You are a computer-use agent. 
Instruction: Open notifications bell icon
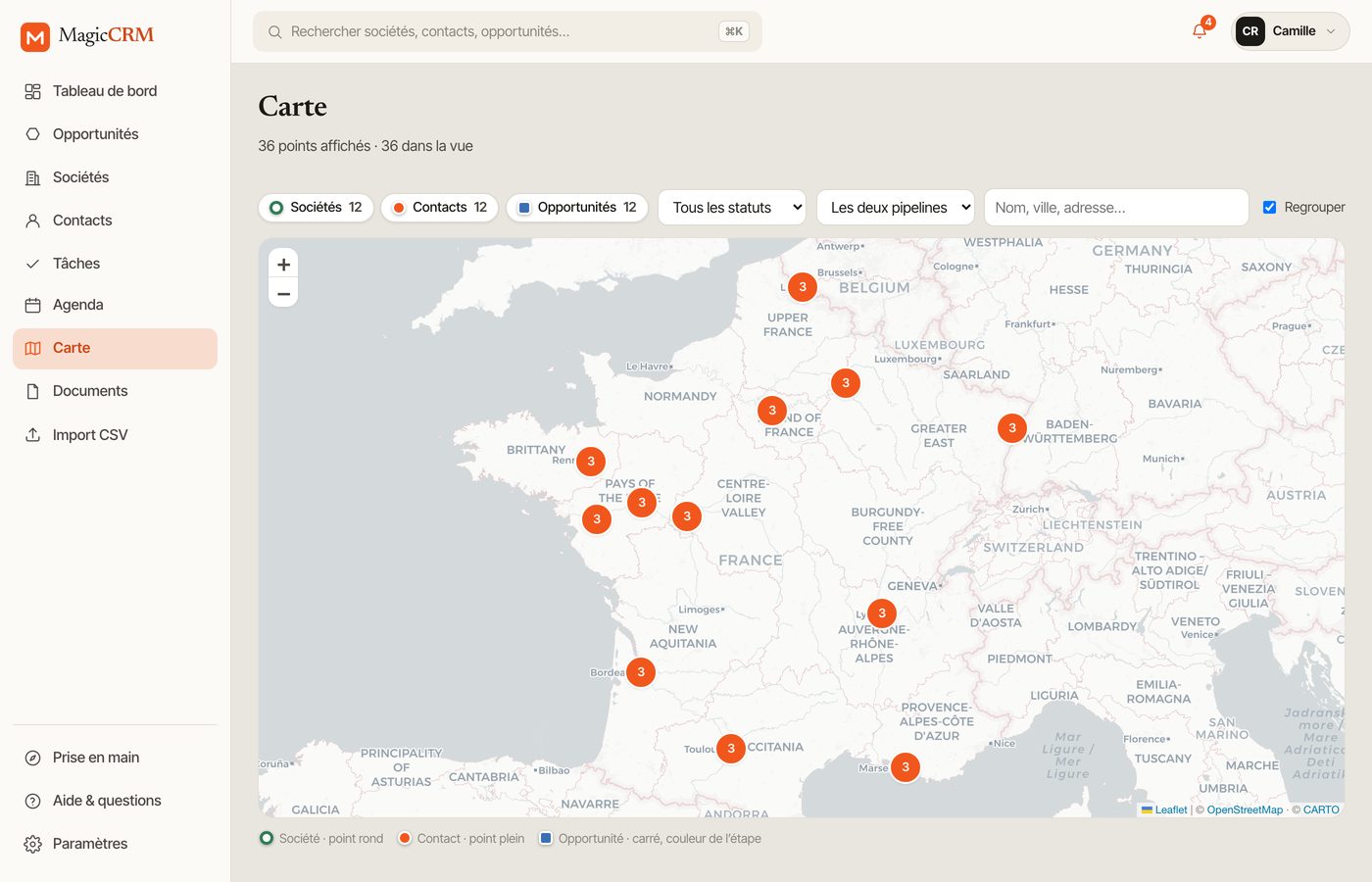pyautogui.click(x=1200, y=31)
